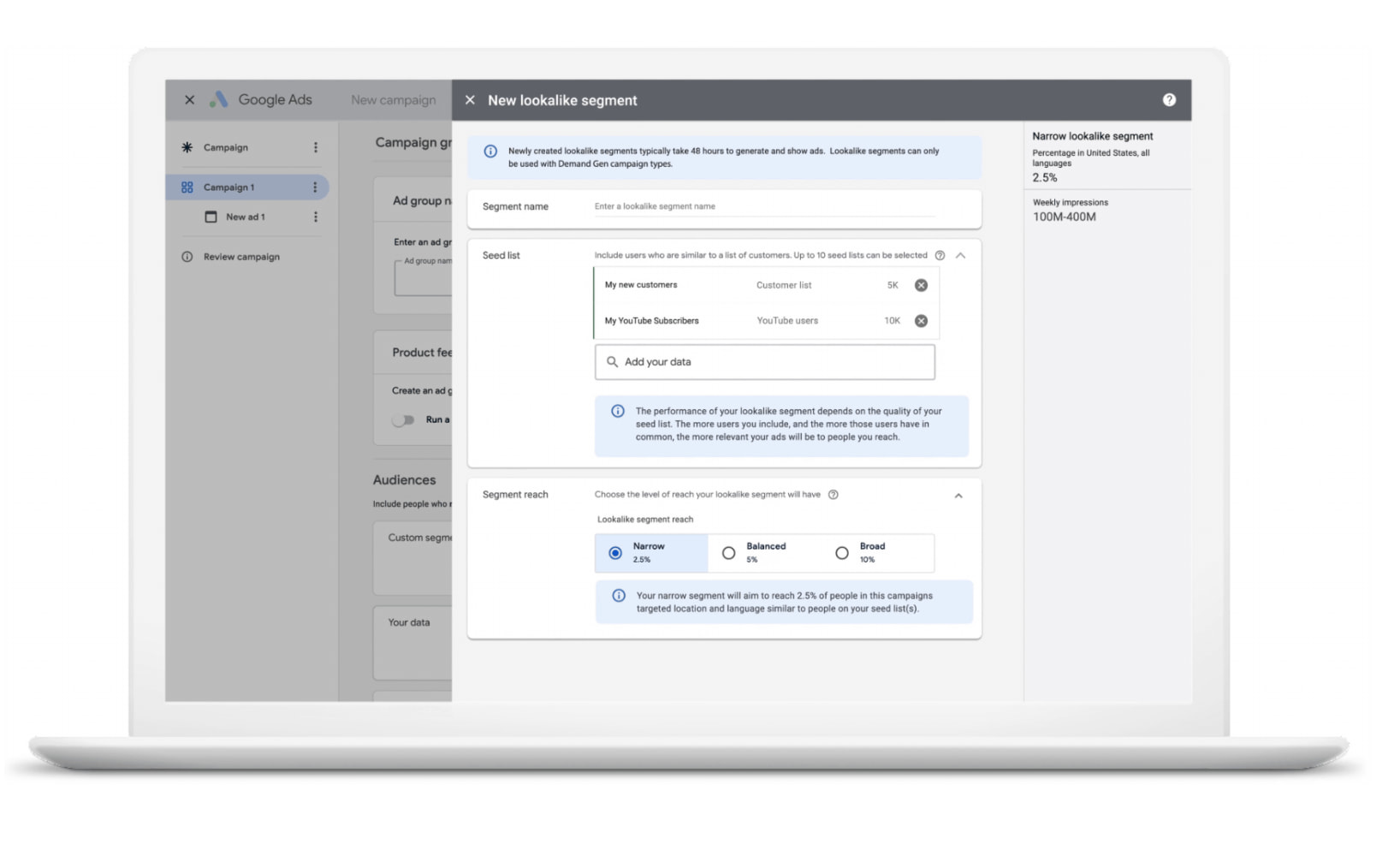Click the 5K seed list size
Image resolution: width=1400 pixels, height=856 pixels.
[893, 285]
